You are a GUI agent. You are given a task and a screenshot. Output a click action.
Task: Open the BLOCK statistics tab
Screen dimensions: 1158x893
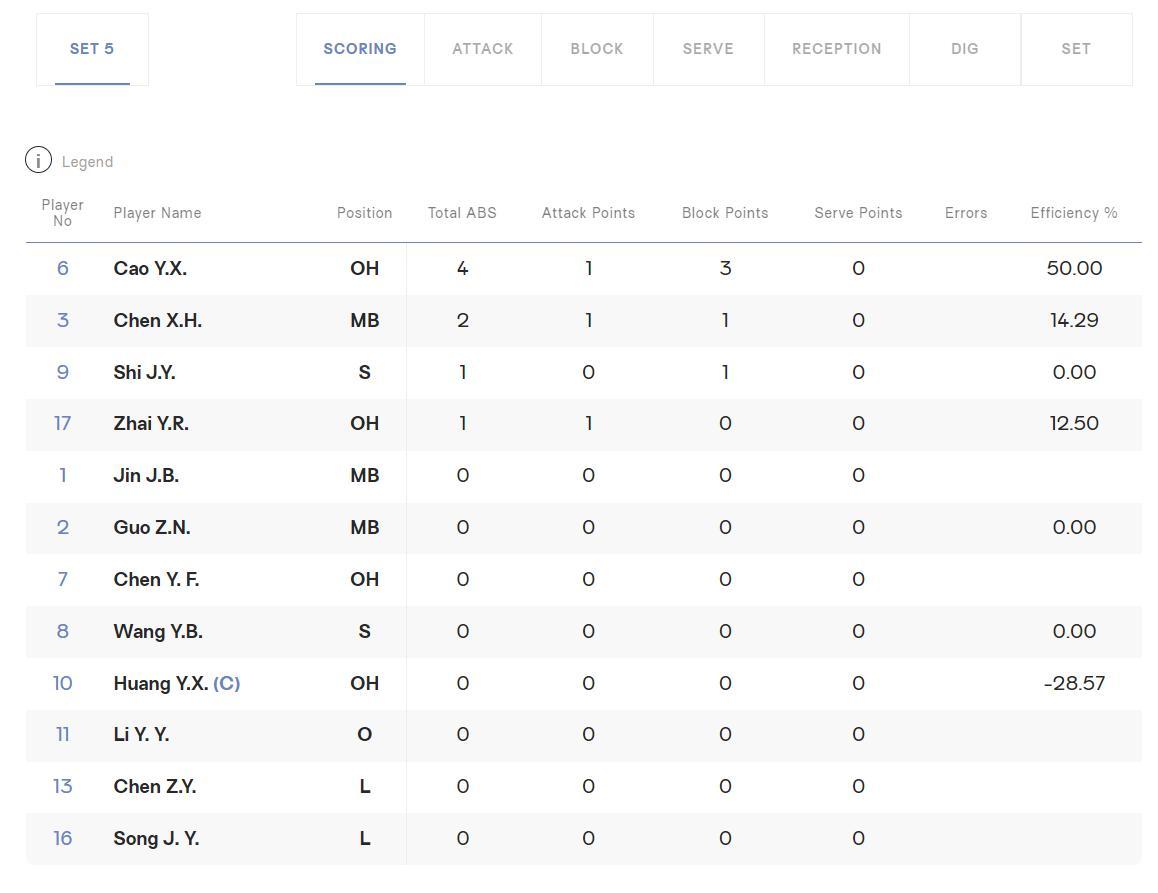pyautogui.click(x=597, y=49)
